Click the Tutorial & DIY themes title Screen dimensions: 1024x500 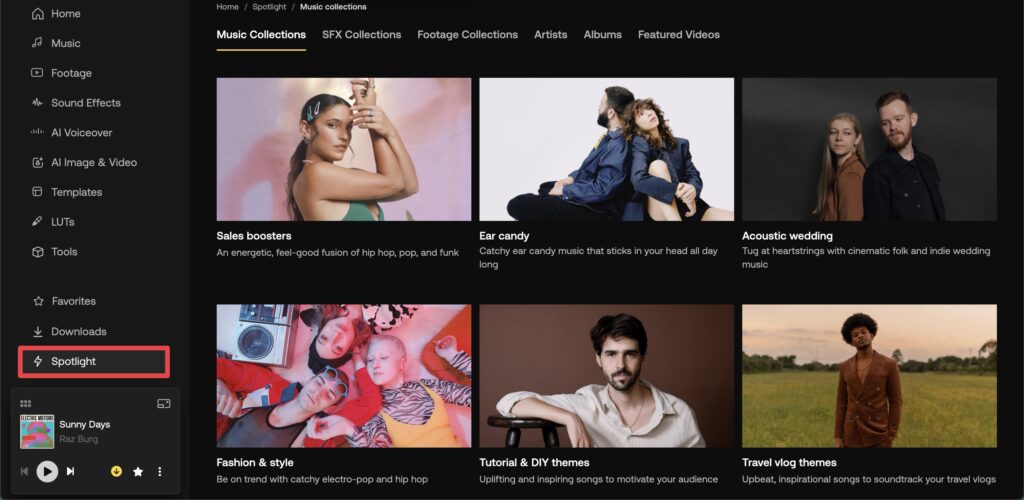[534, 463]
